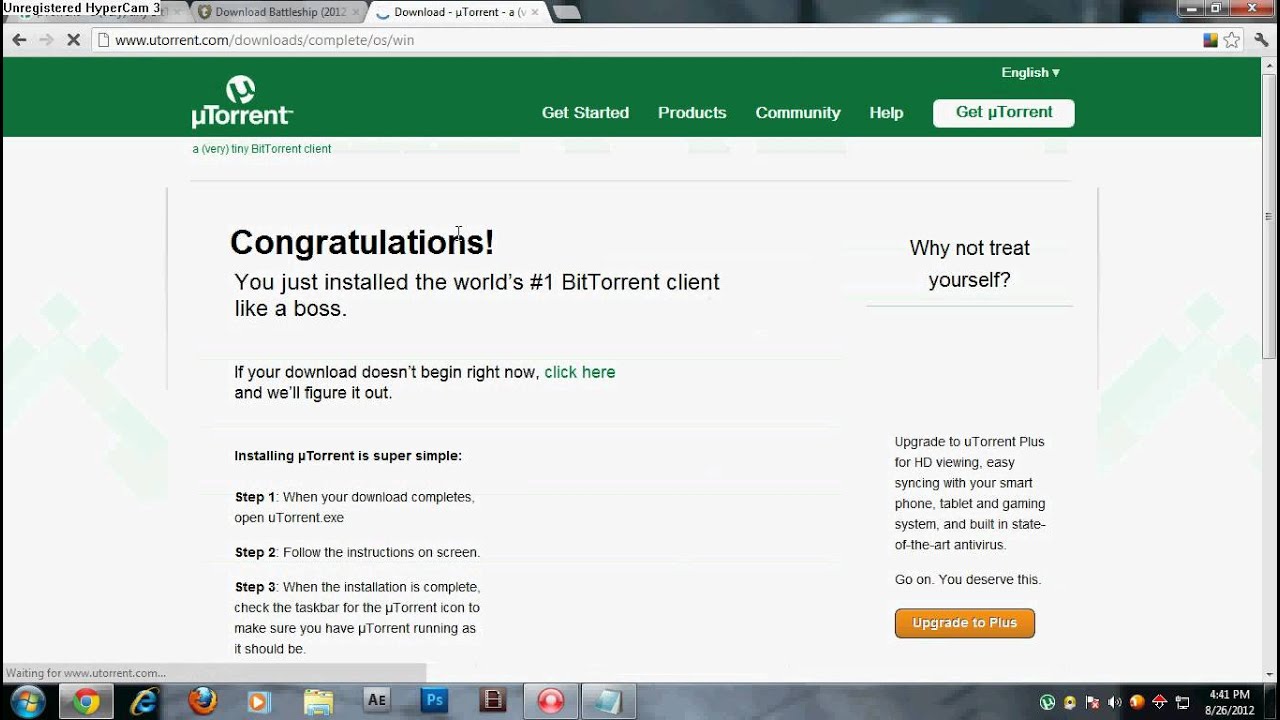The width and height of the screenshot is (1280, 720).
Task: Open the Help menu
Action: click(886, 112)
